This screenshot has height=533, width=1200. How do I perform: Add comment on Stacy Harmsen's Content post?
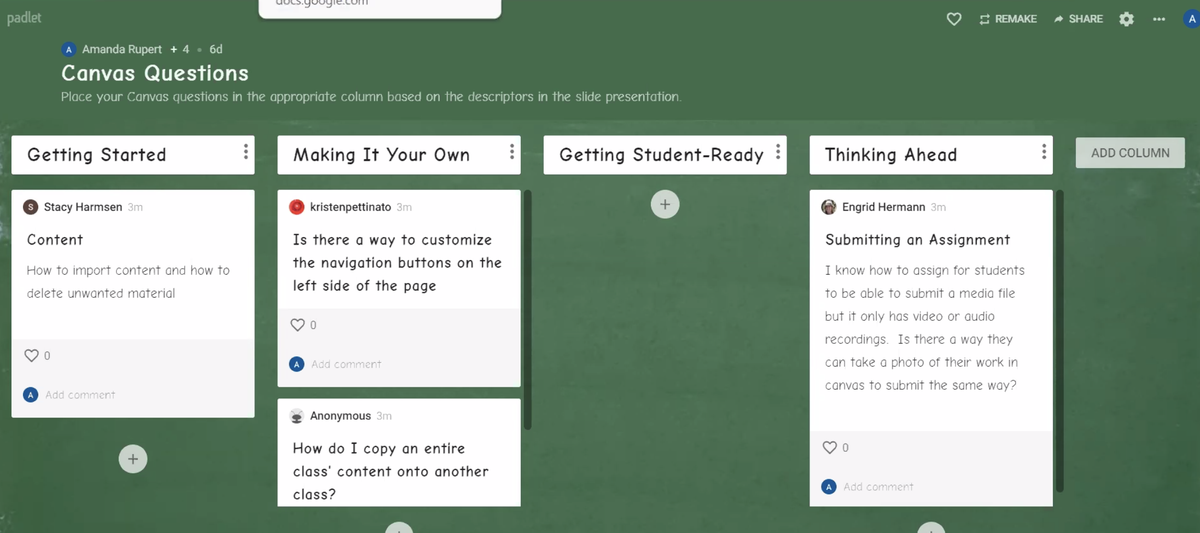pyautogui.click(x=80, y=395)
